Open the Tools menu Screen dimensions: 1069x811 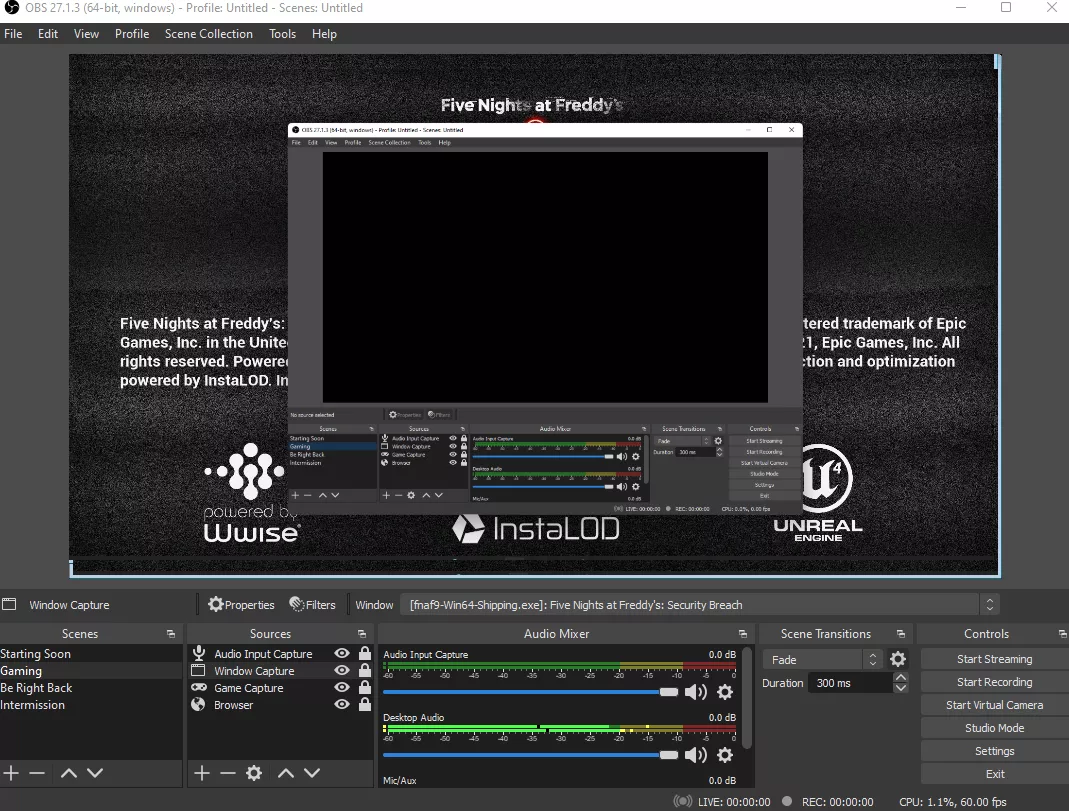(x=282, y=34)
